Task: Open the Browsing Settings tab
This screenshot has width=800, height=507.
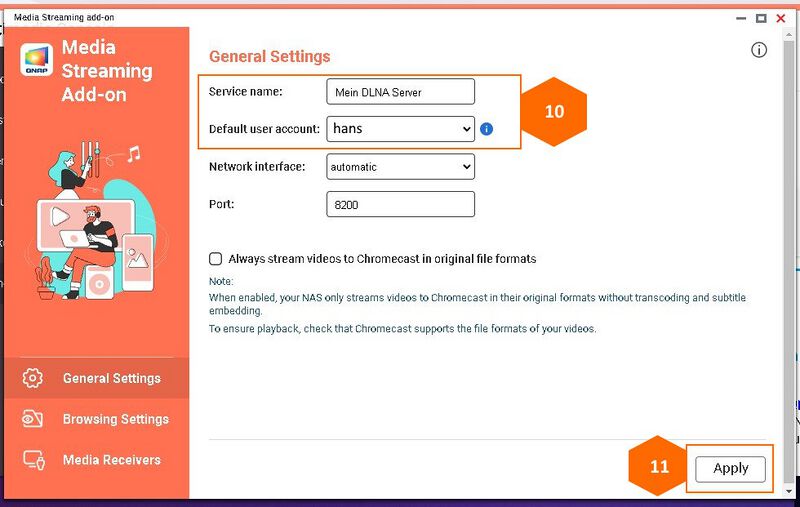Action: [x=97, y=419]
